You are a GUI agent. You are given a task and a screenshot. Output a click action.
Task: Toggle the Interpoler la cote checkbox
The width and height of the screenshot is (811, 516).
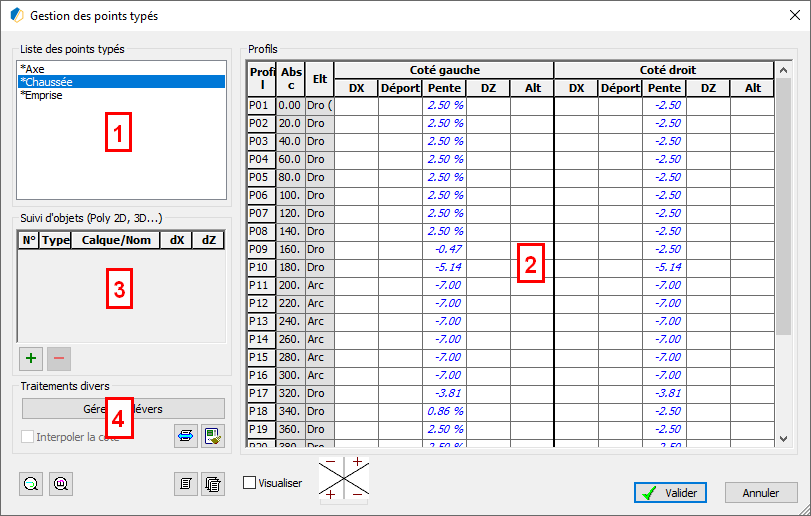pyautogui.click(x=28, y=437)
